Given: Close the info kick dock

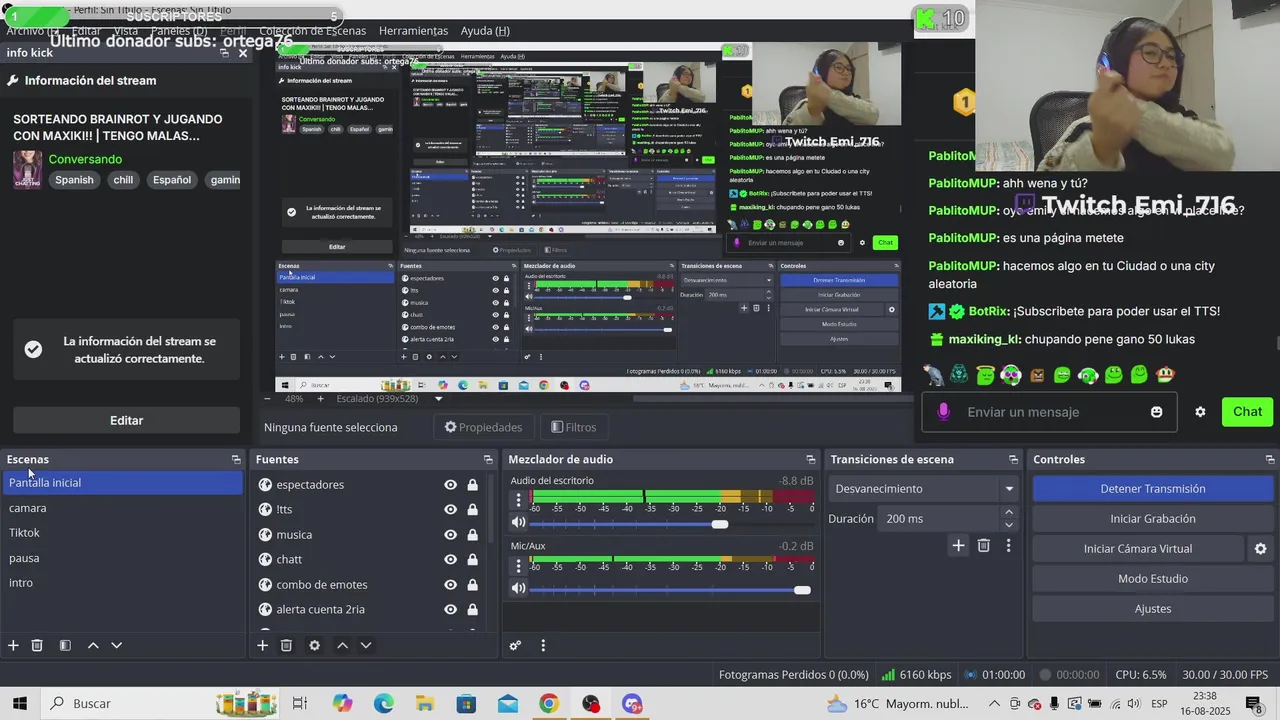Looking at the screenshot, I should coord(242,53).
